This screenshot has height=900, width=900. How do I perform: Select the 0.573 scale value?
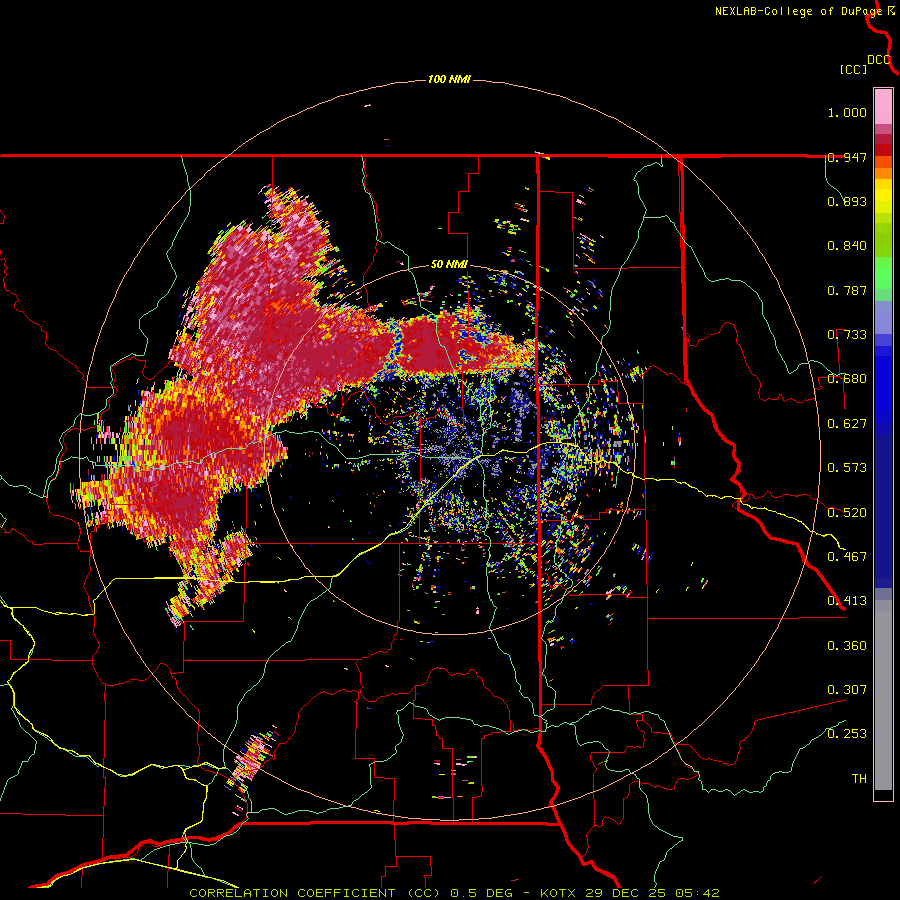(x=847, y=468)
